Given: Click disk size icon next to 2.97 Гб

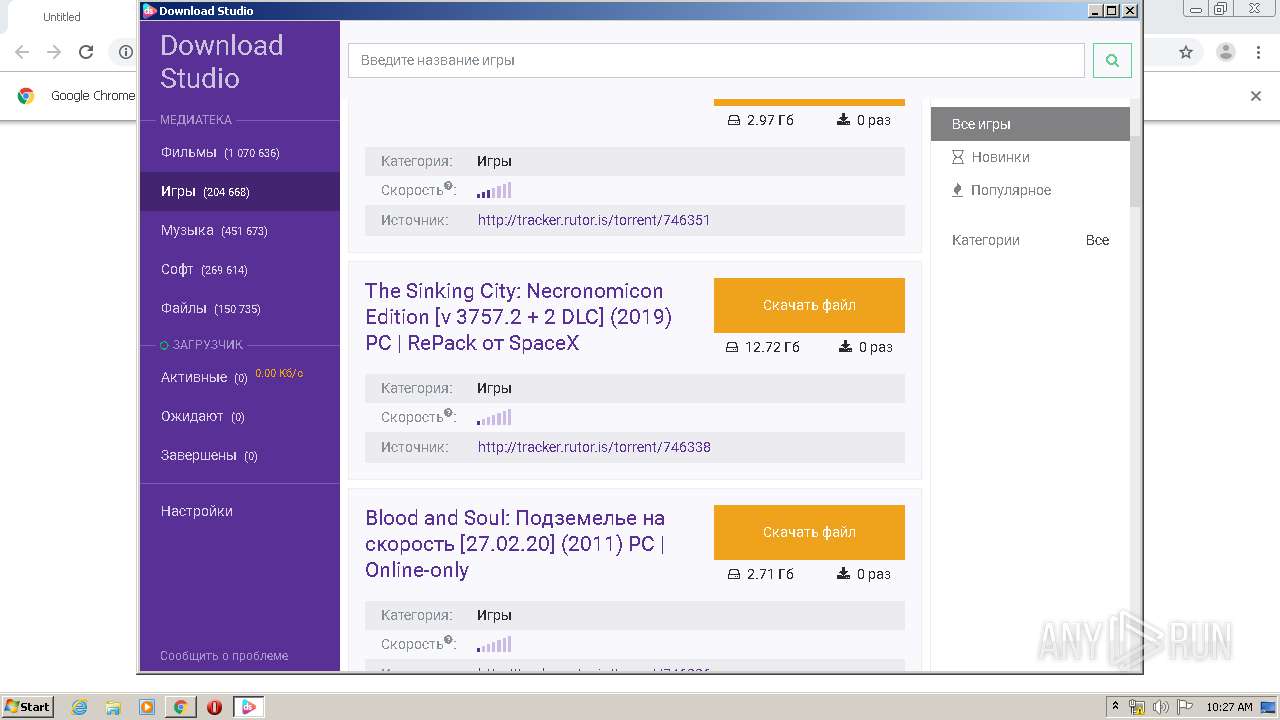Looking at the screenshot, I should [x=734, y=120].
